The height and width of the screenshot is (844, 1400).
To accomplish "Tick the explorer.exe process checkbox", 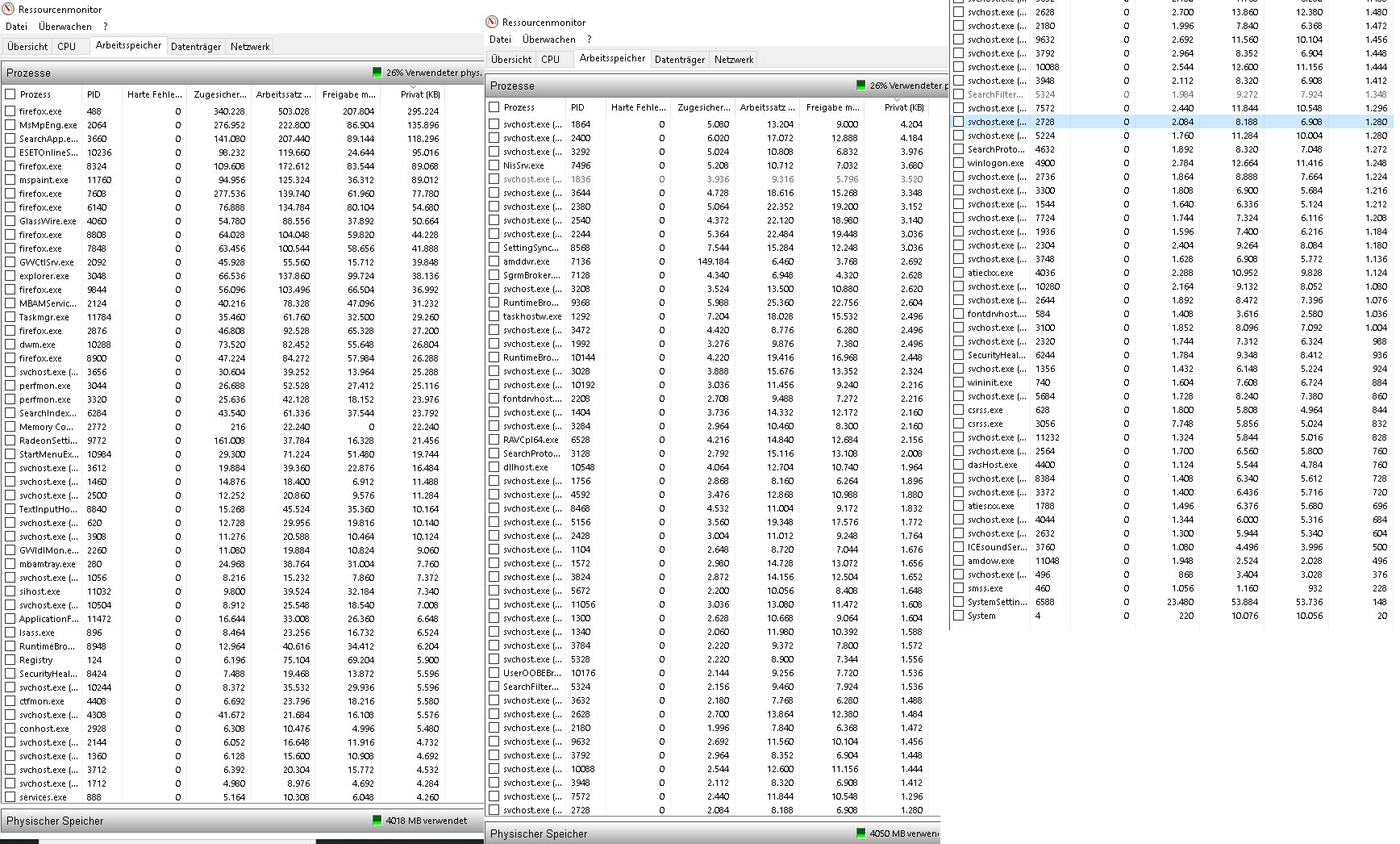I will coord(10,276).
